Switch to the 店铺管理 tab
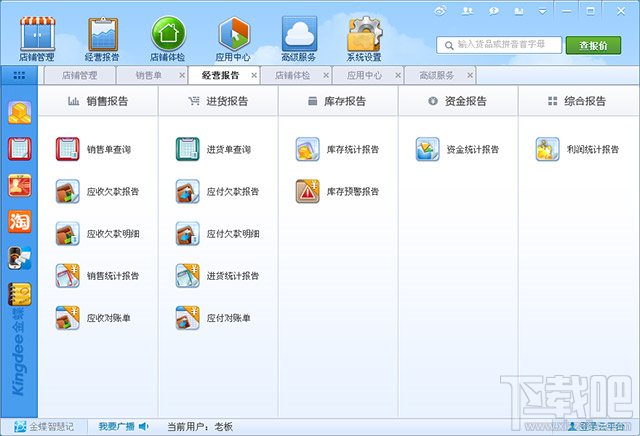The height and width of the screenshot is (436, 640). coord(80,76)
